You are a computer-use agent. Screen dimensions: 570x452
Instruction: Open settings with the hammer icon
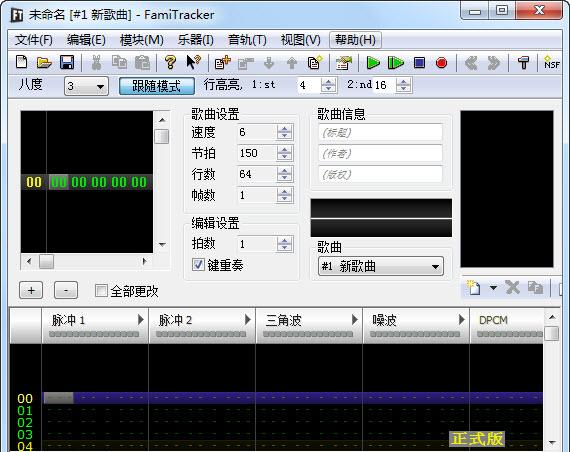tap(523, 63)
